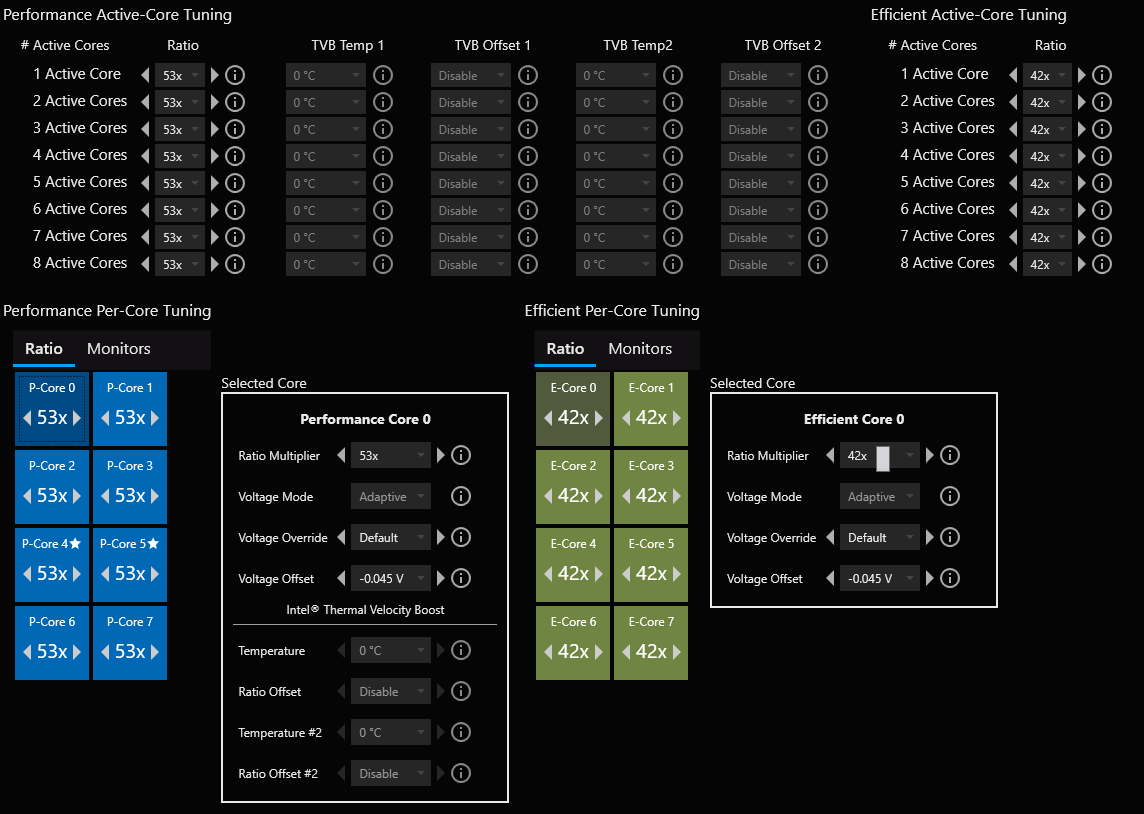
Task: Open info for 2 Active Cores TVB Temp2
Action: click(673, 102)
